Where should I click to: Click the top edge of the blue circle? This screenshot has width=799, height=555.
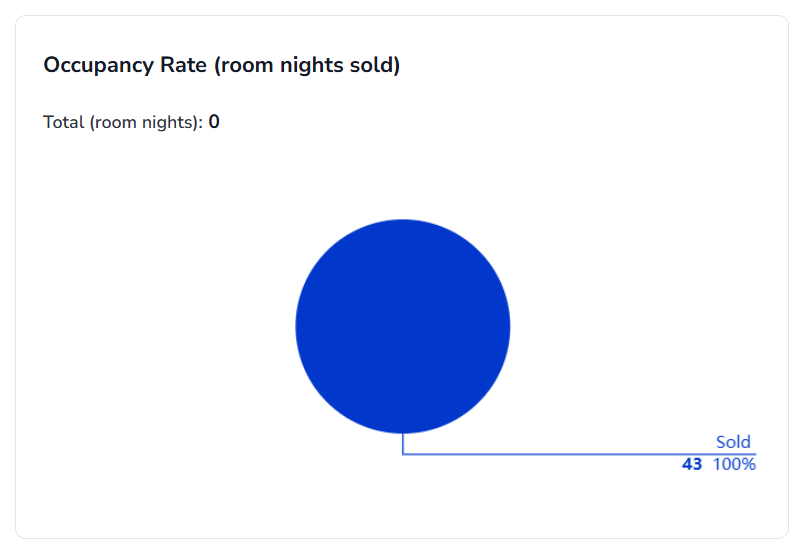(x=402, y=222)
